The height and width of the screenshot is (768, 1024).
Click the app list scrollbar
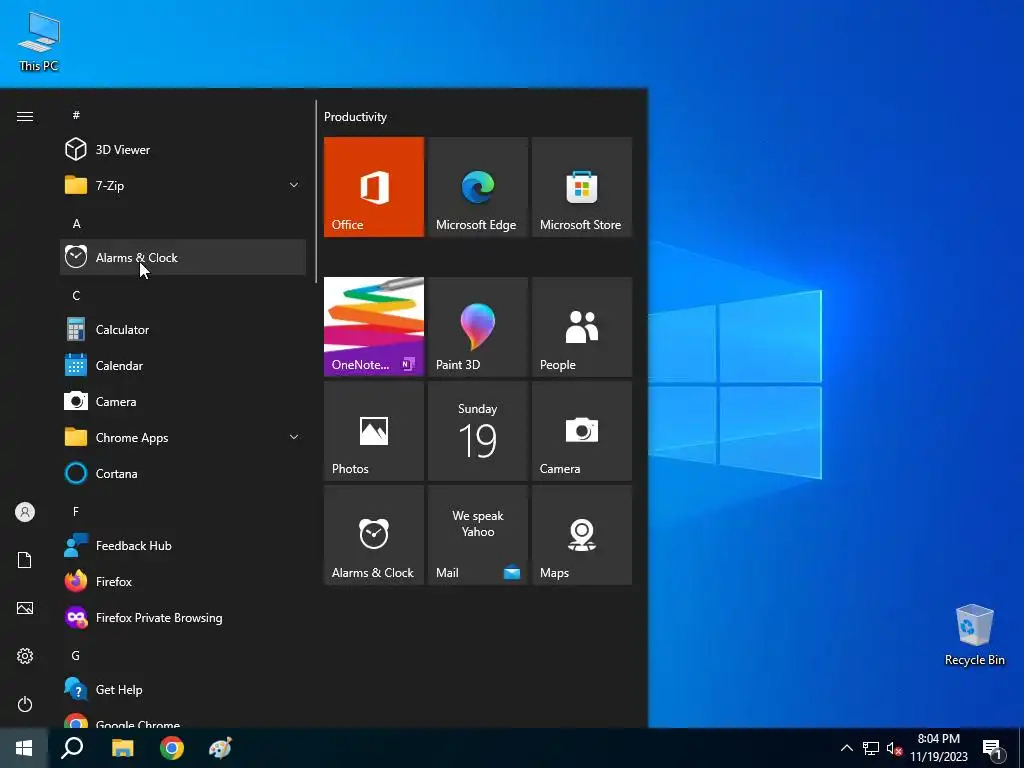(x=316, y=191)
